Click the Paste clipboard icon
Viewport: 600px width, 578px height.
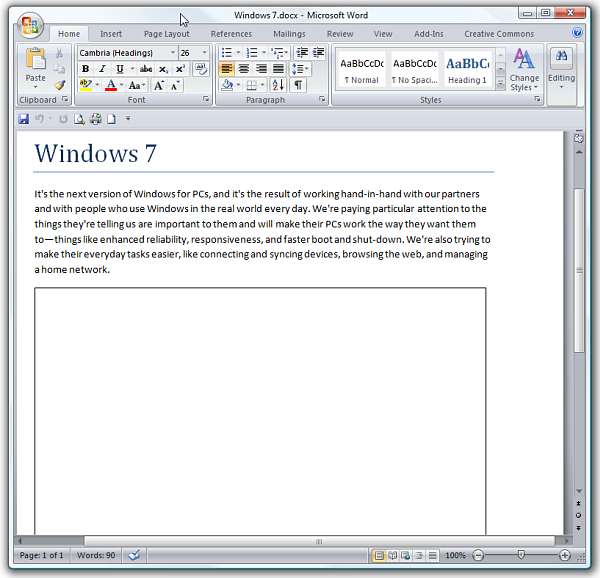(35, 59)
